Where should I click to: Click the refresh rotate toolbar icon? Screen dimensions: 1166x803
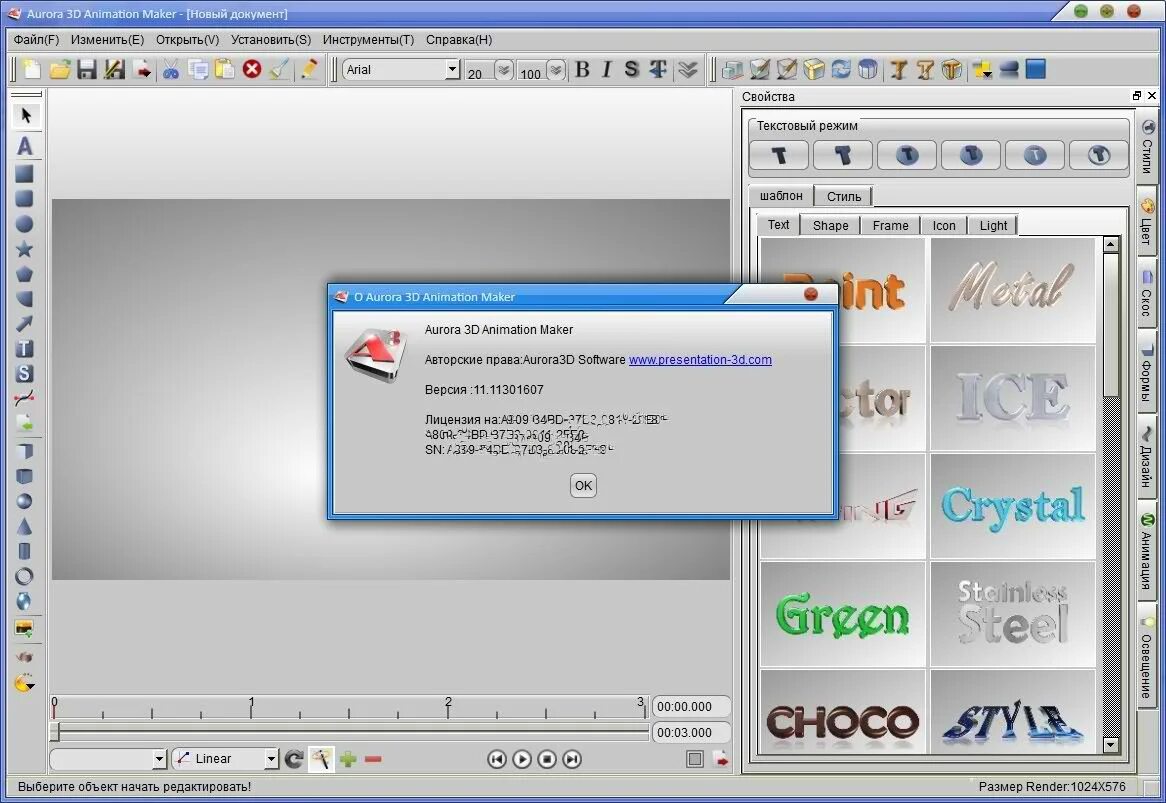click(840, 69)
